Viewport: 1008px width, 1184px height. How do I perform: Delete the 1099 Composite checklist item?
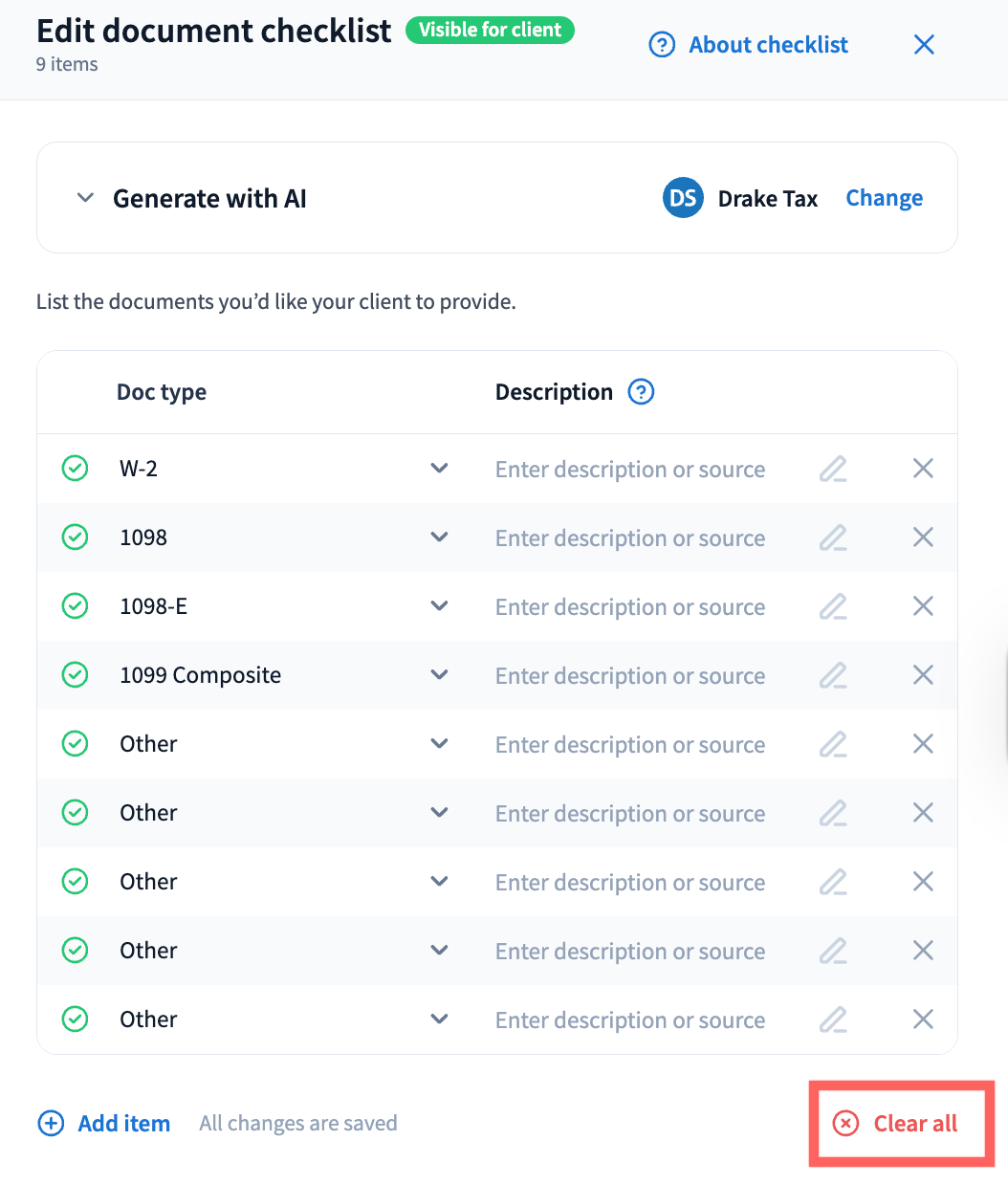923,675
